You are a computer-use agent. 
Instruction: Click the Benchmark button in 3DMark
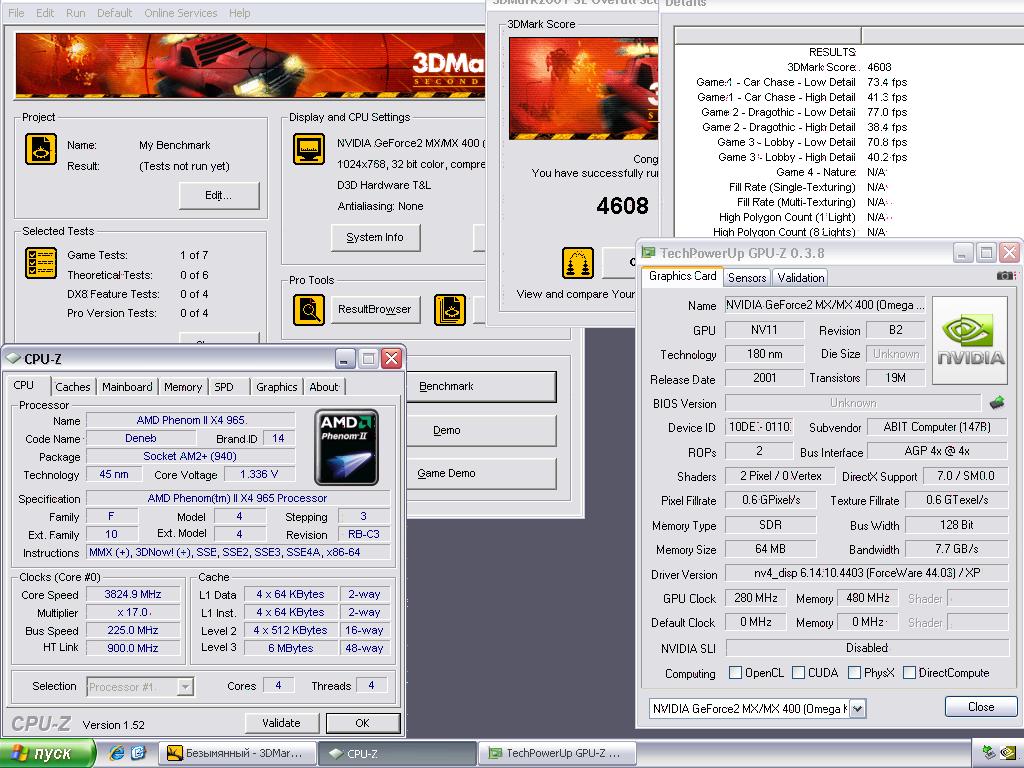[482, 387]
